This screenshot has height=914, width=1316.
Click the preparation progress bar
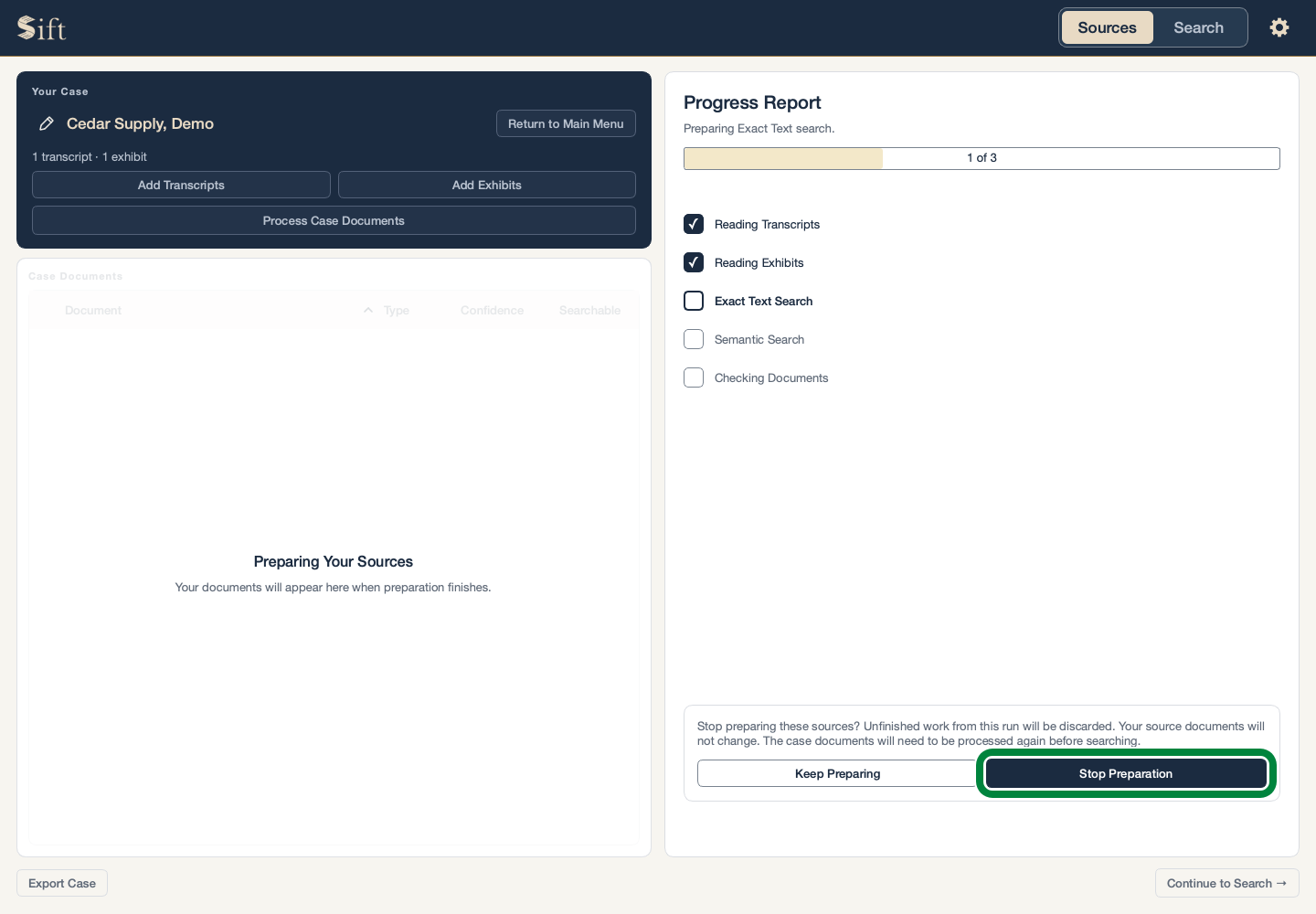click(982, 158)
